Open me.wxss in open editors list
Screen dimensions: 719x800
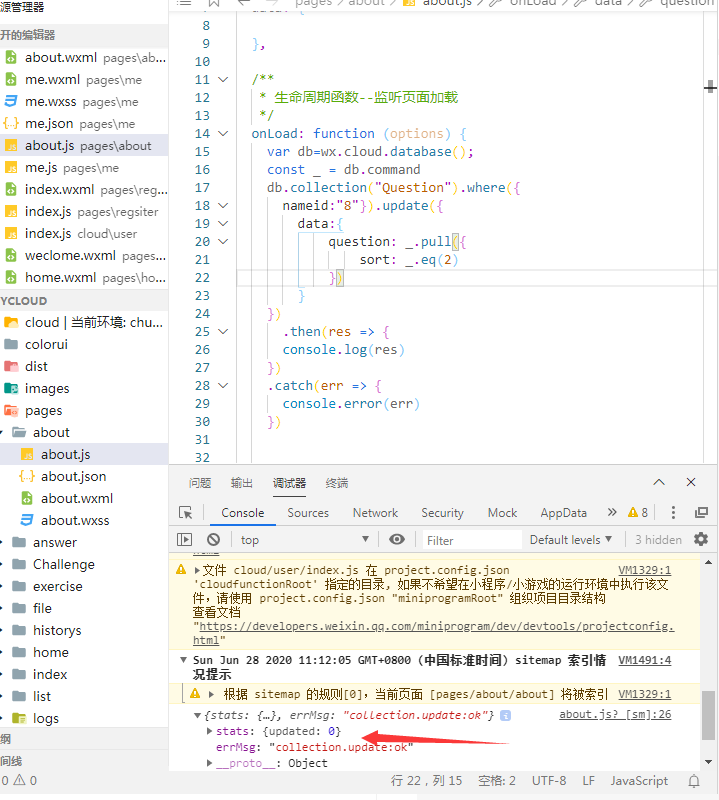pos(84,102)
